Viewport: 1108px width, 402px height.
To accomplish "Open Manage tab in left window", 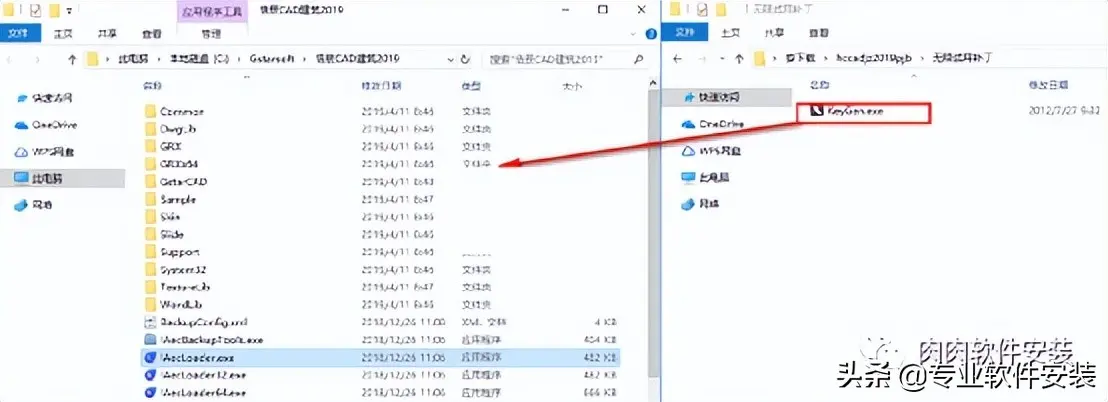I will (211, 33).
